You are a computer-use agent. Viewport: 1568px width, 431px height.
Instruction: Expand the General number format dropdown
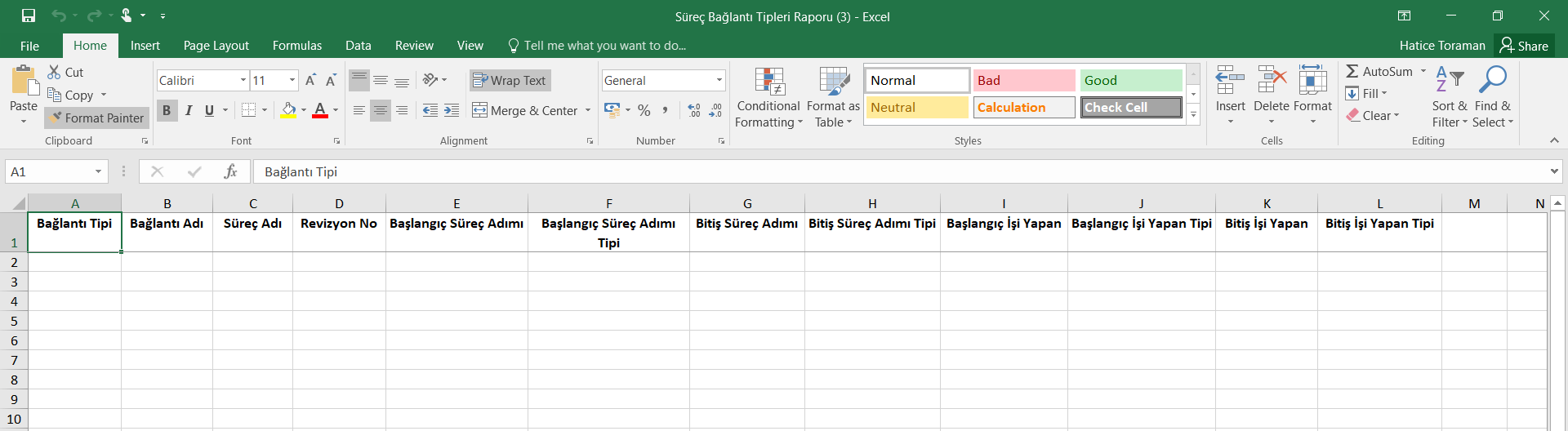coord(719,80)
